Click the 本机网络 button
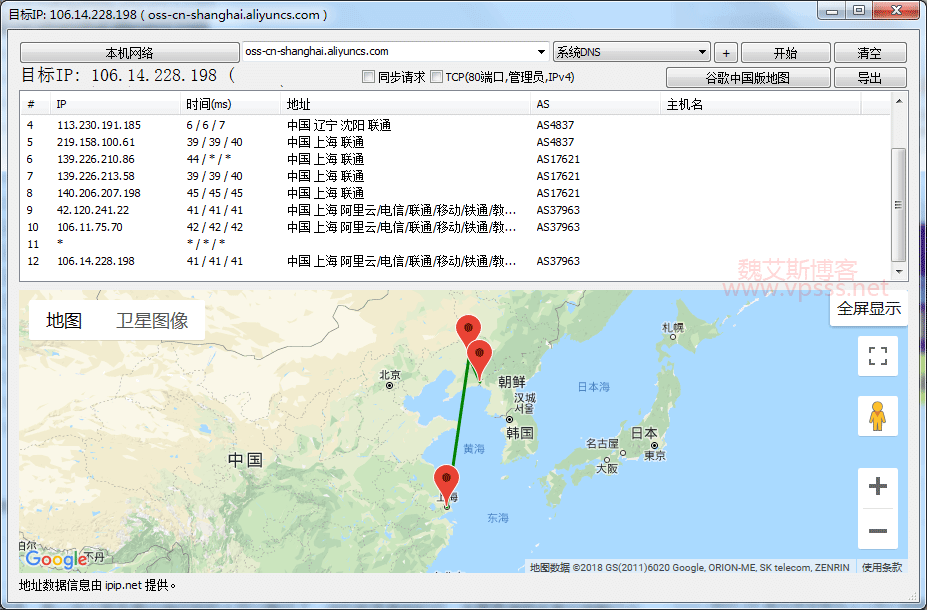 coord(129,53)
